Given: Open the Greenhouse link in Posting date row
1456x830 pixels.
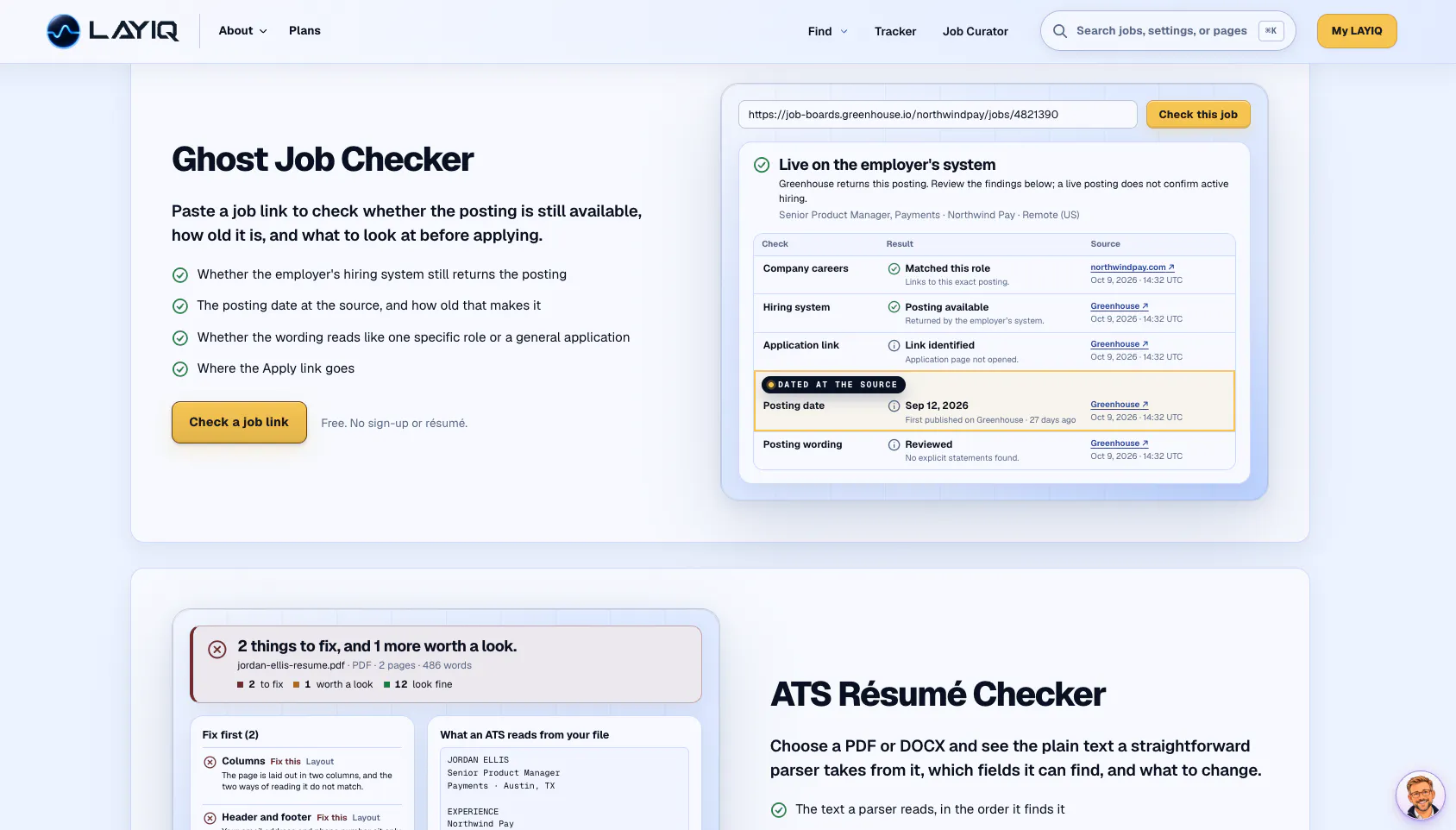Looking at the screenshot, I should pyautogui.click(x=1119, y=405).
